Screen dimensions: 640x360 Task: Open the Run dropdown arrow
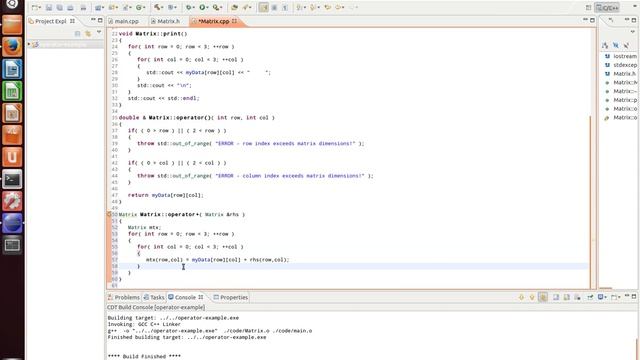point(208,7)
